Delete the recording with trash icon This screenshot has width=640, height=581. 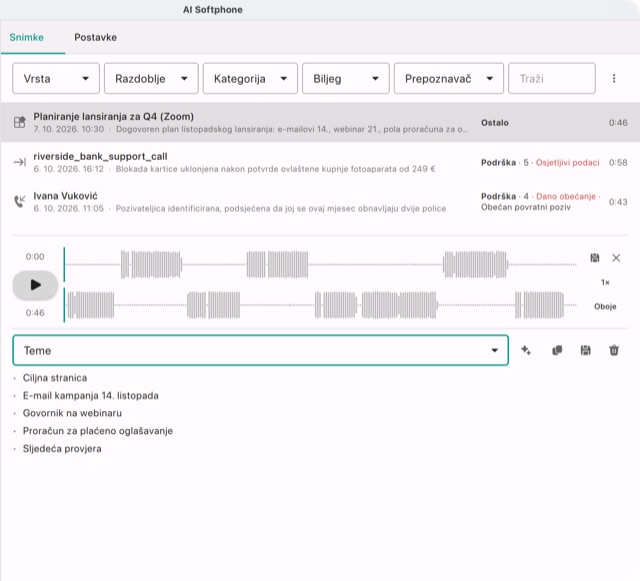[614, 350]
